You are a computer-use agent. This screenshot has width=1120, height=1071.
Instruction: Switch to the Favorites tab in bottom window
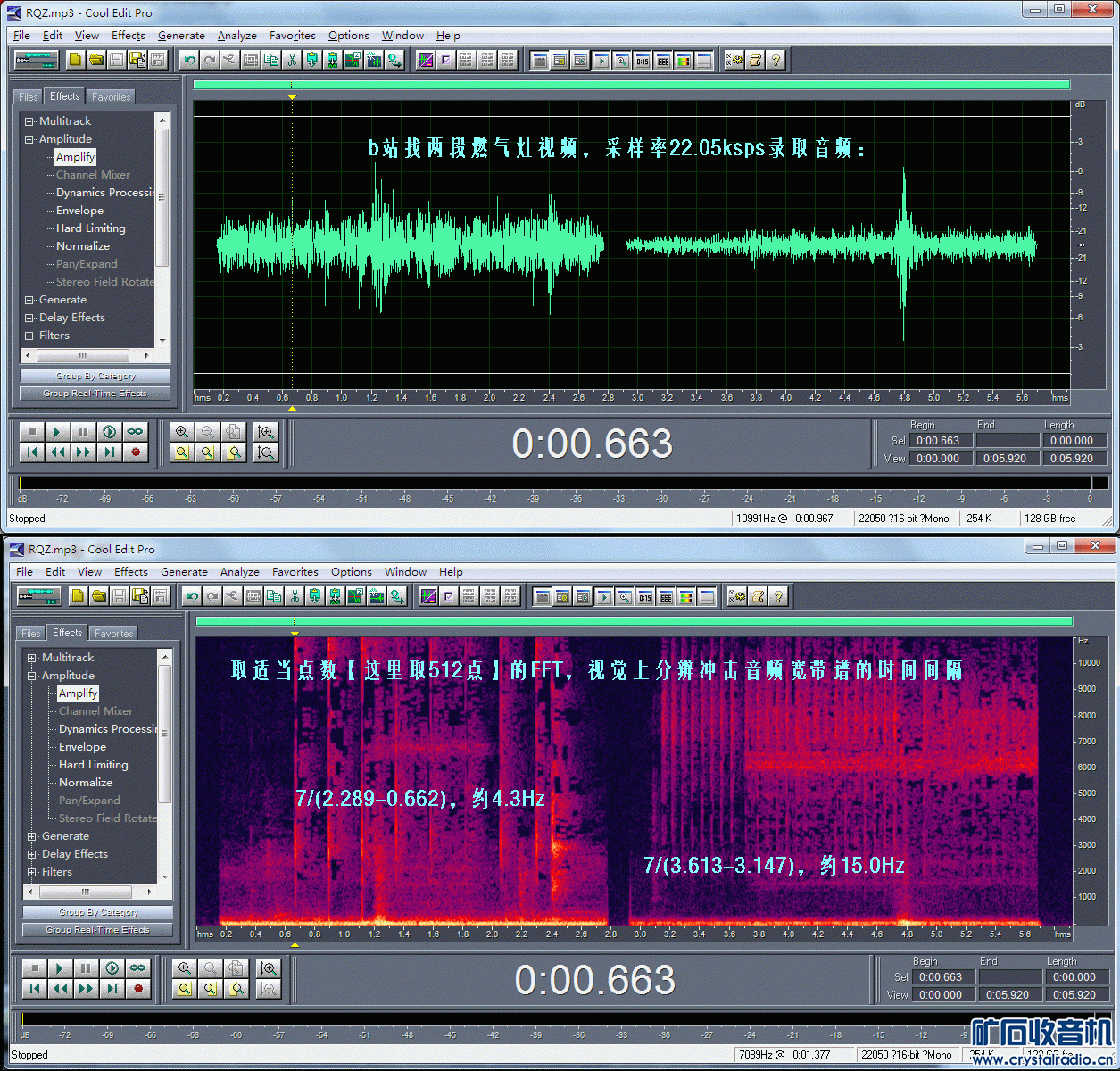tap(113, 633)
